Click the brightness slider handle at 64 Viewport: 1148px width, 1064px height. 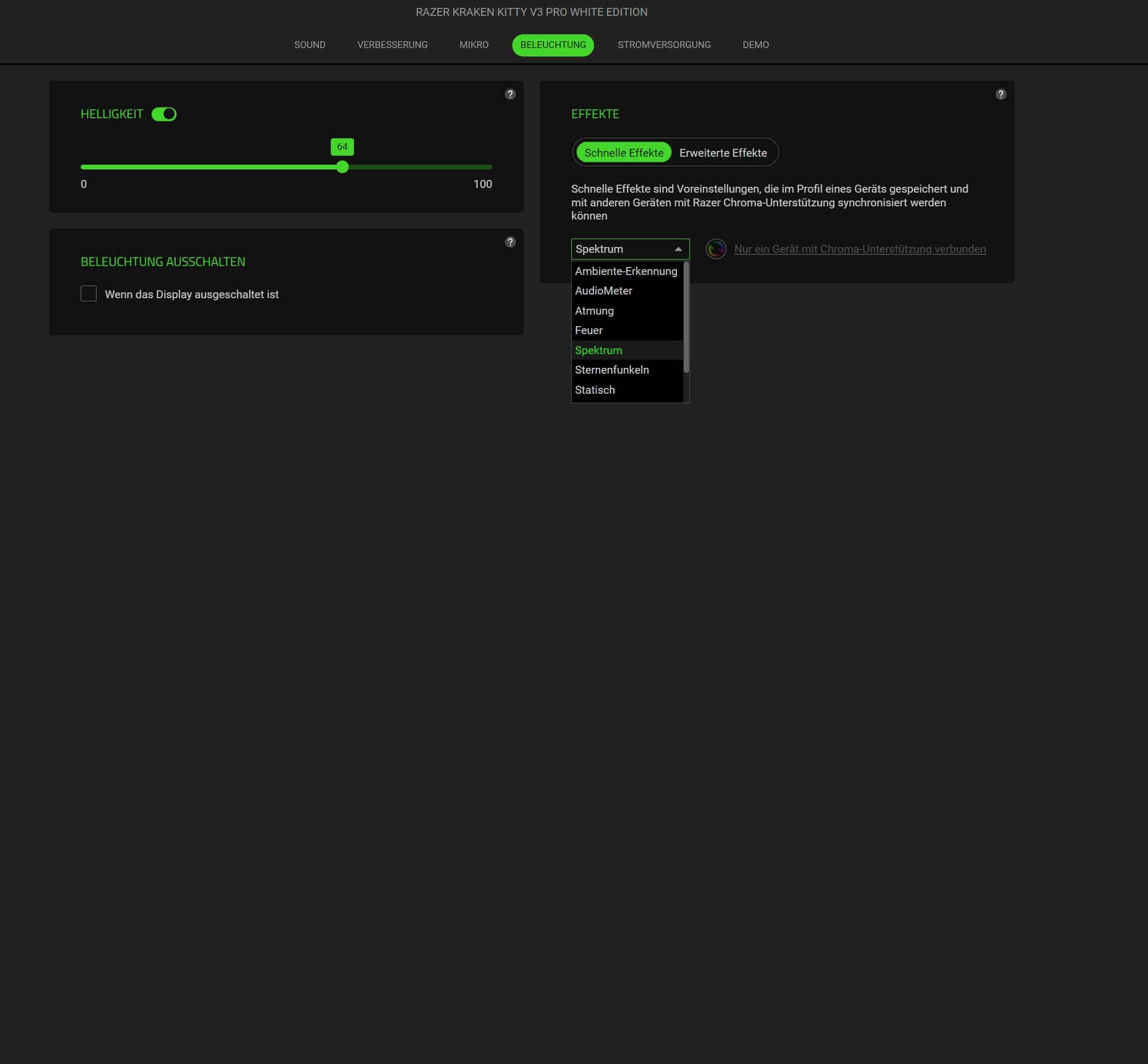tap(342, 167)
